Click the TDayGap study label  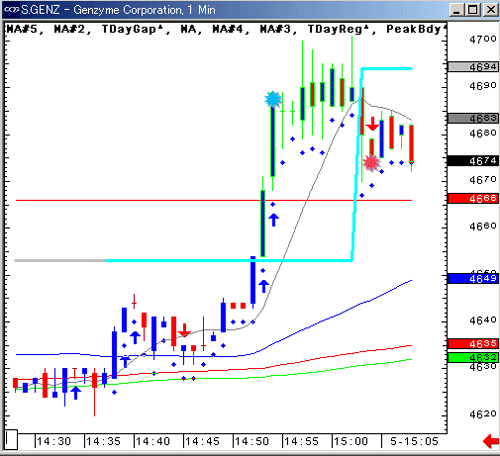(x=132, y=29)
